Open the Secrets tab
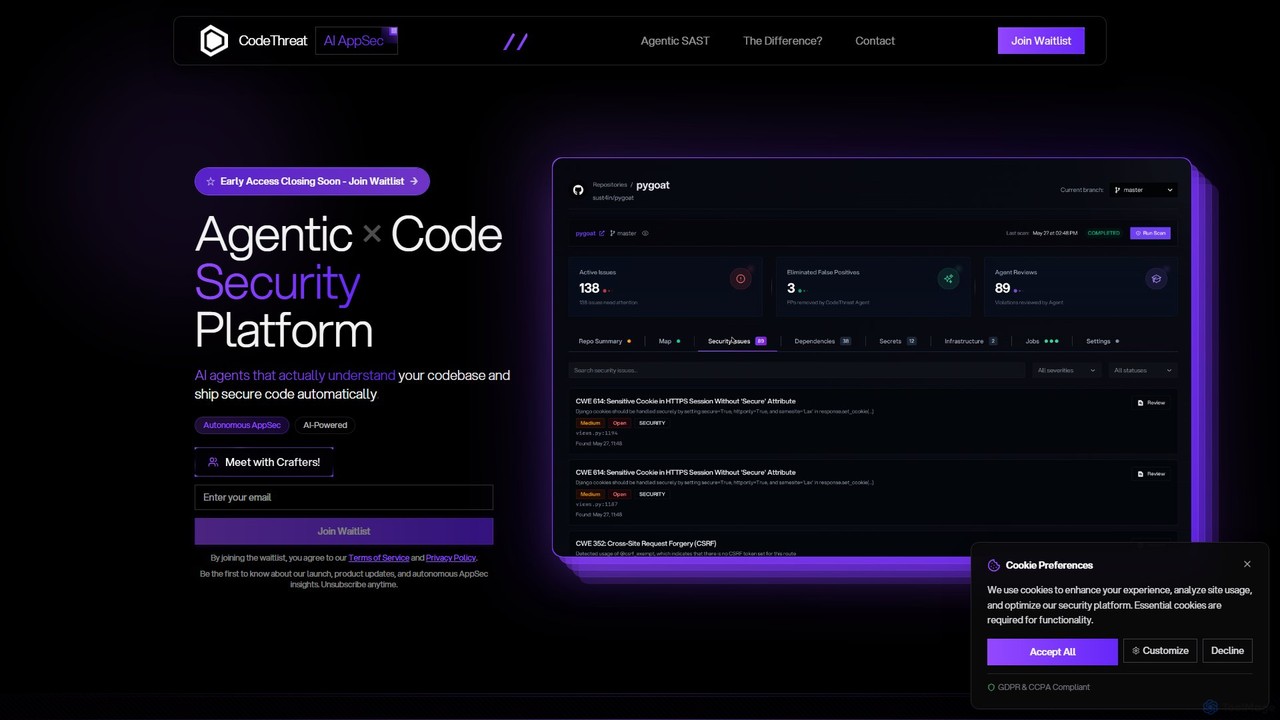The height and width of the screenshot is (720, 1280). (x=898, y=341)
